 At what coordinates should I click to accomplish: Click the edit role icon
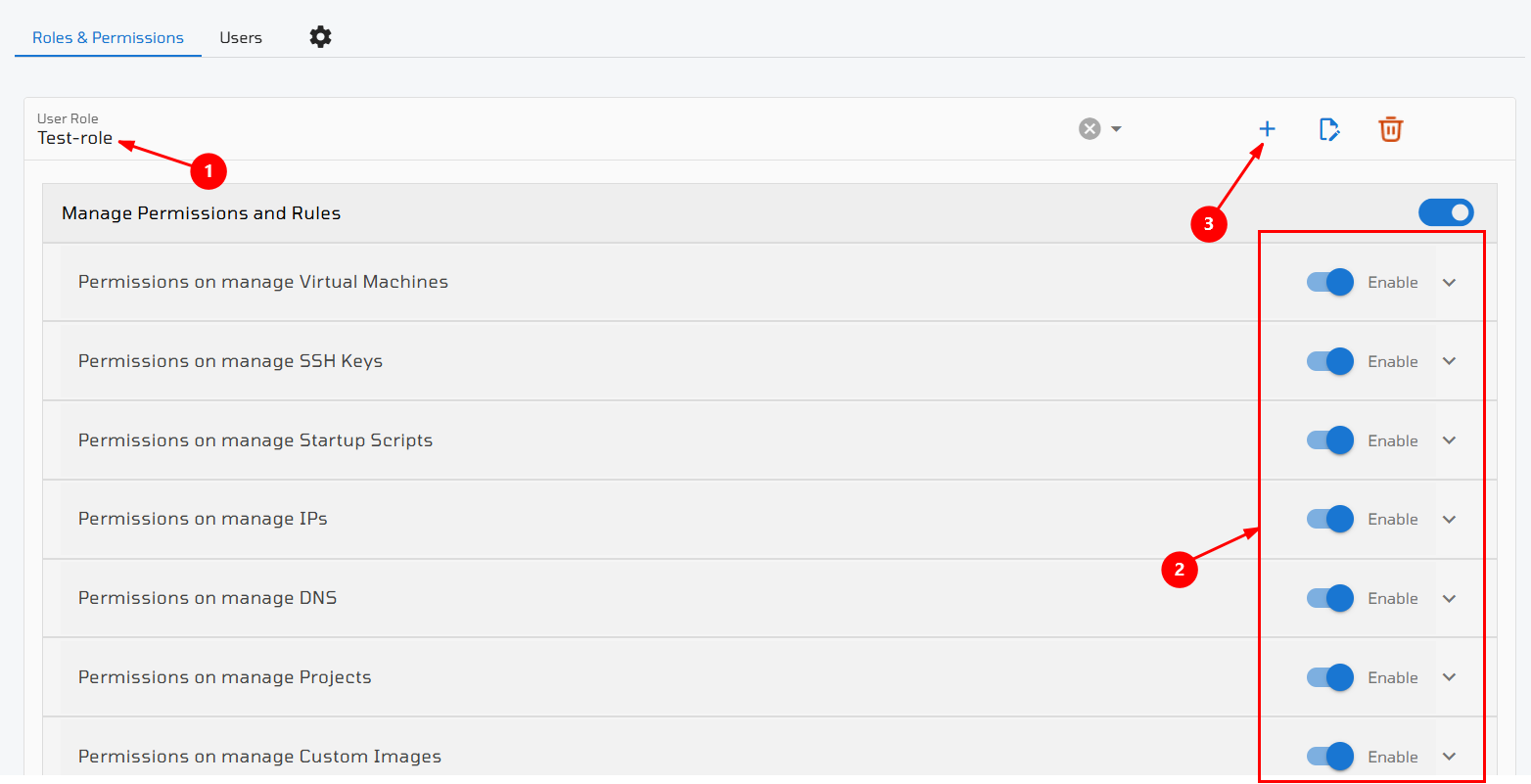(x=1329, y=129)
